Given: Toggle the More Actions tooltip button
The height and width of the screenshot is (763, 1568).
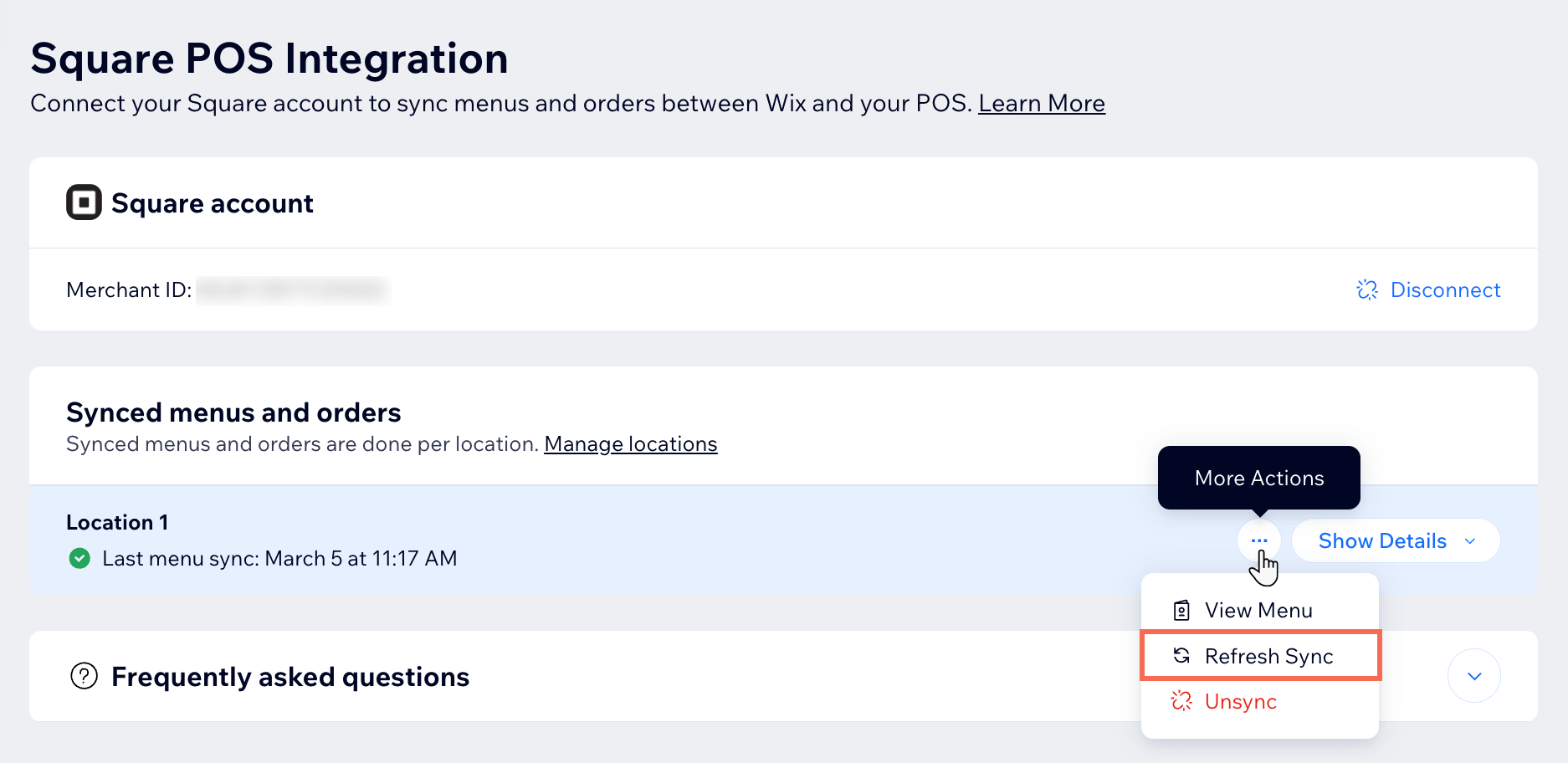Looking at the screenshot, I should click(x=1260, y=540).
